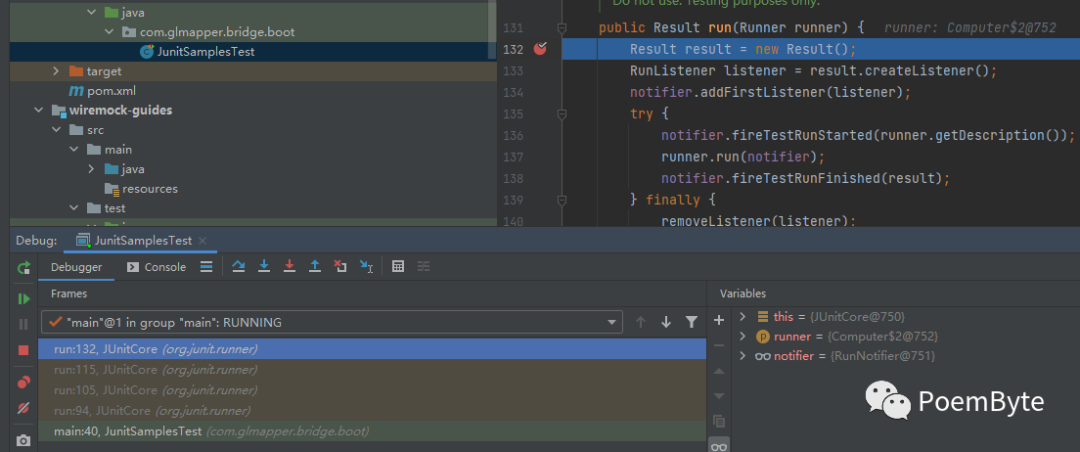Click on 'runner.run(notifier);' code line

(742, 157)
